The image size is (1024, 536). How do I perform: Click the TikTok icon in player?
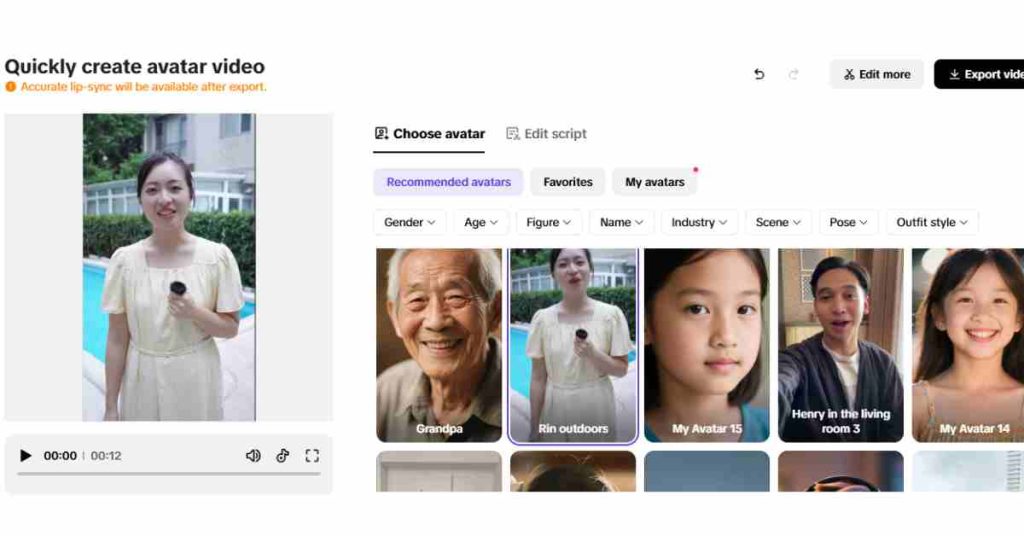(x=283, y=456)
